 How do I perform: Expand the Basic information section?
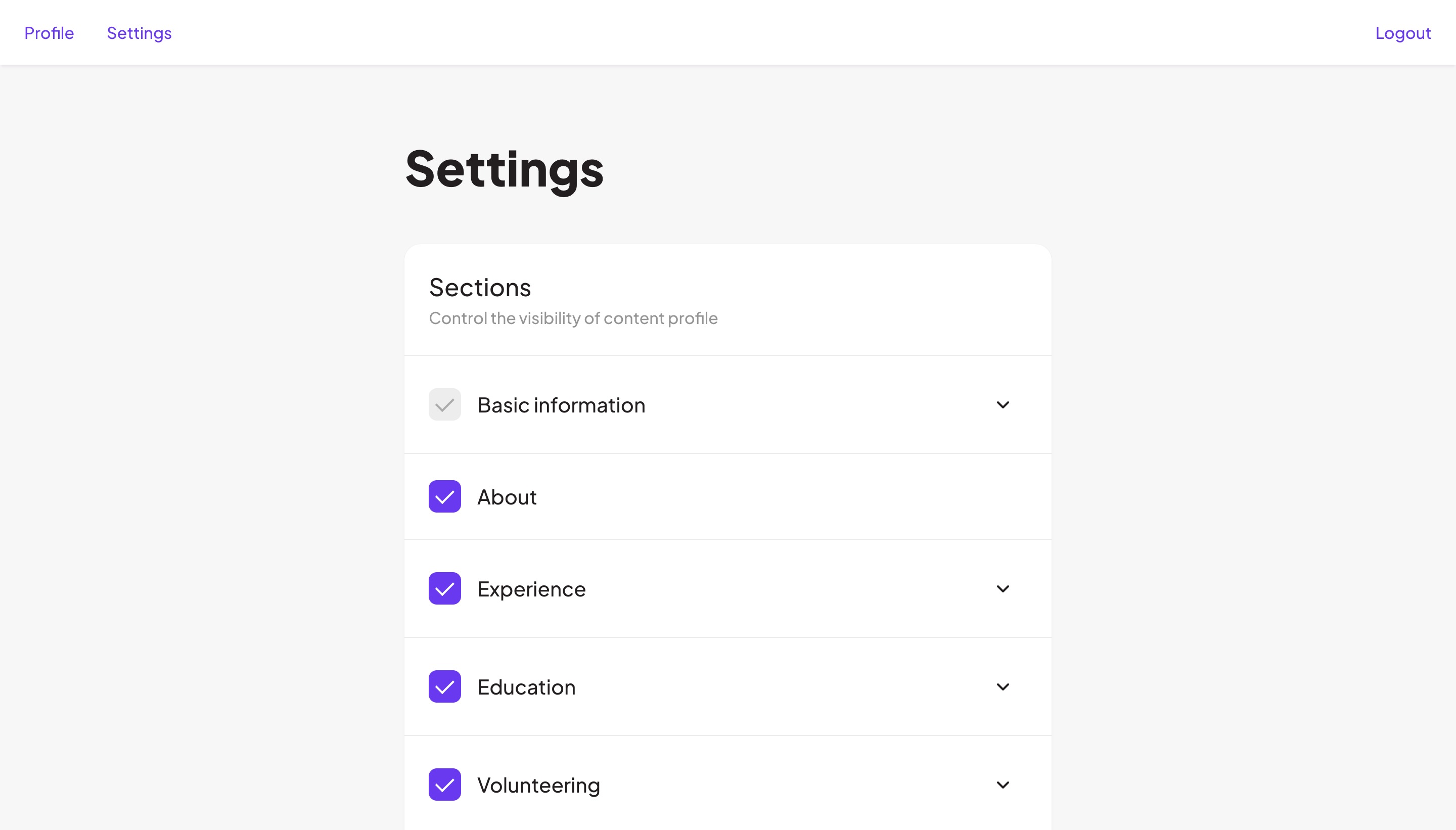coord(1003,404)
